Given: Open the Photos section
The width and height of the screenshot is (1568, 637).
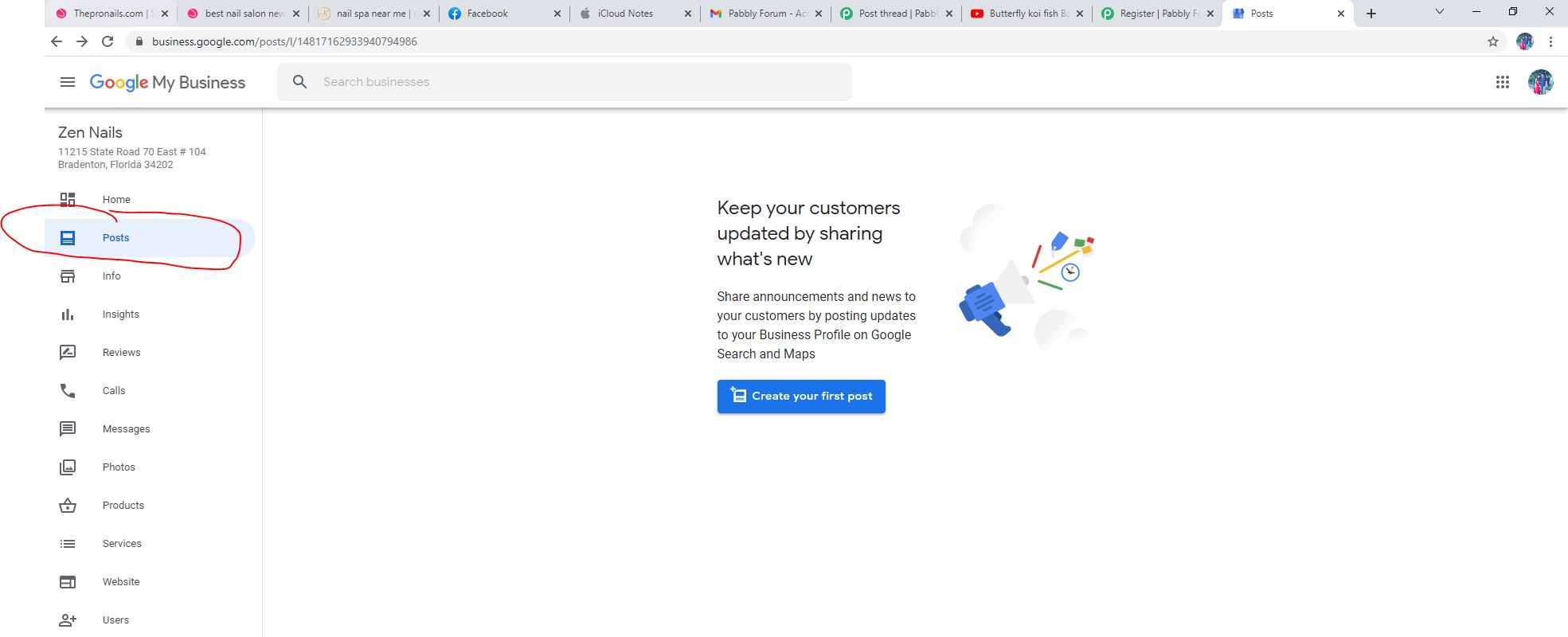Looking at the screenshot, I should pyautogui.click(x=119, y=467).
